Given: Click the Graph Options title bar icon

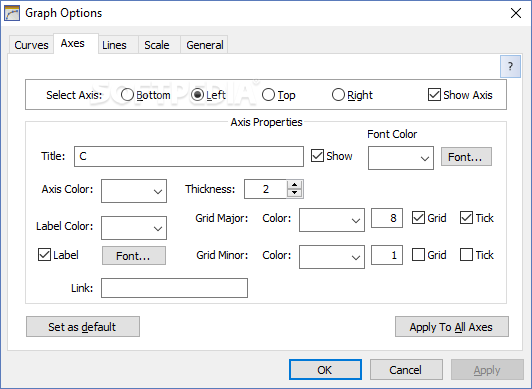Looking at the screenshot, I should [x=12, y=14].
